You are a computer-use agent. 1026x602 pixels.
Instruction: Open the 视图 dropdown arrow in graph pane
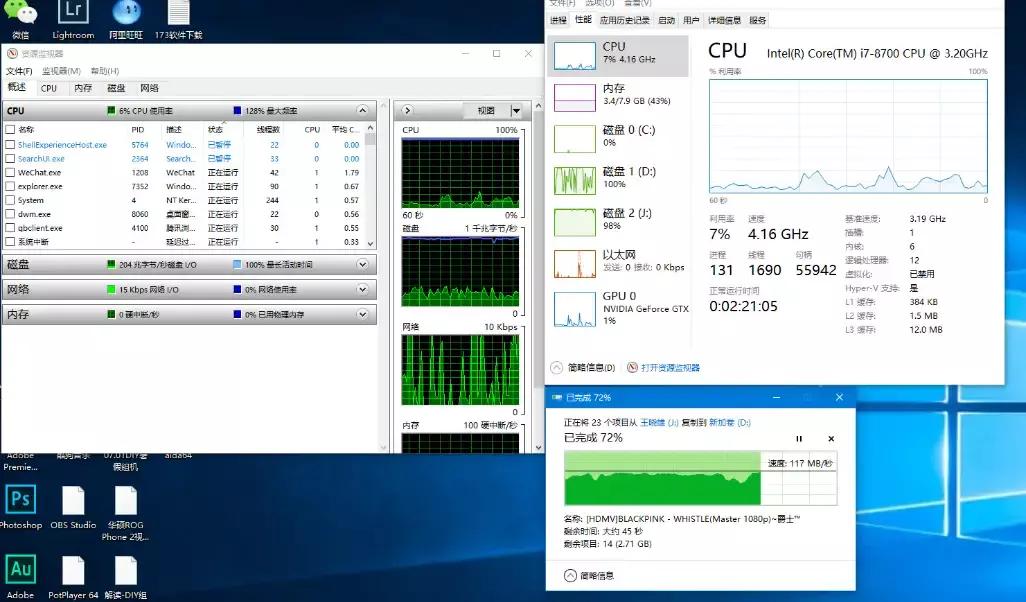pyautogui.click(x=516, y=111)
